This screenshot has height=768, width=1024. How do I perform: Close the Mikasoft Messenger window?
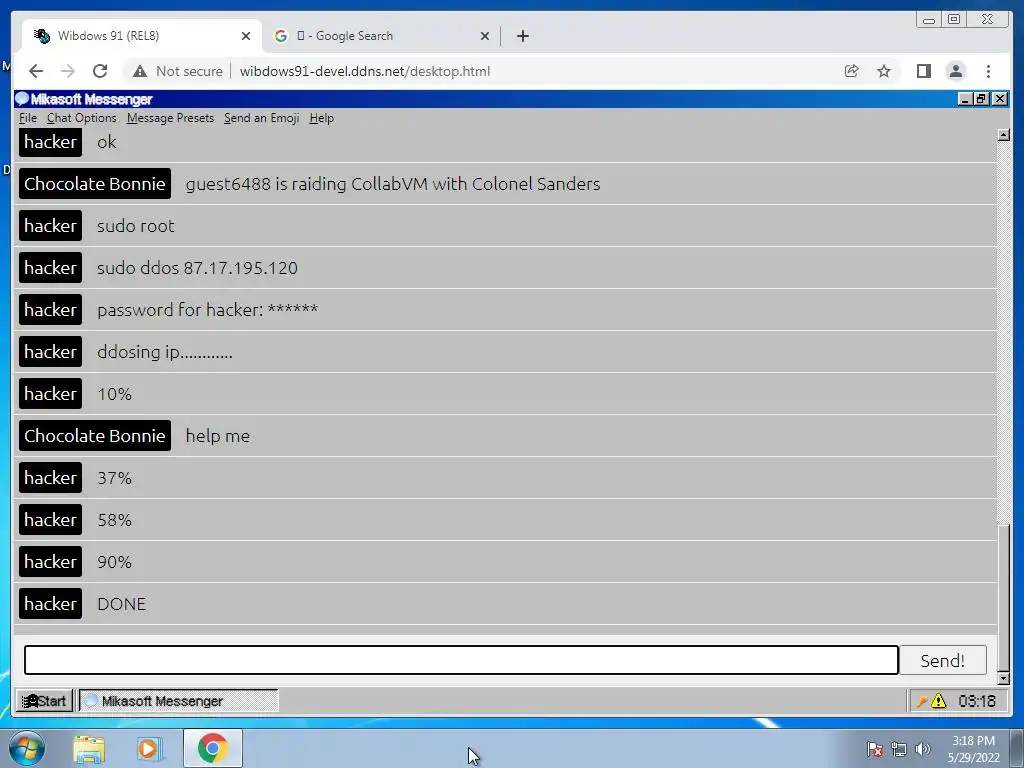[x=999, y=99]
